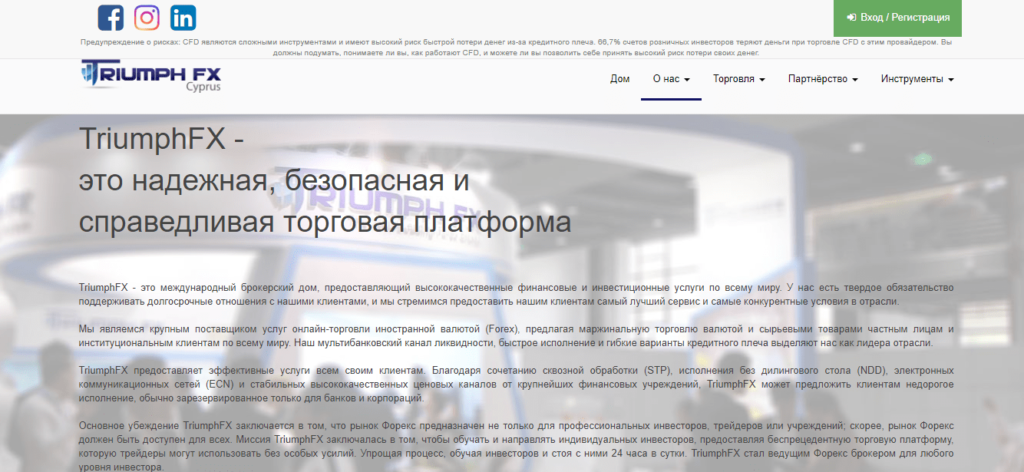This screenshot has width=1024, height=472.
Task: Open the Instagram social icon
Action: [147, 18]
